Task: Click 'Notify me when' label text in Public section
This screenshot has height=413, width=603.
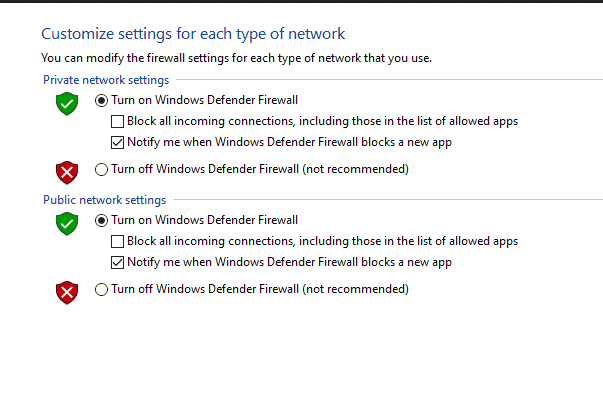Action: 290,262
